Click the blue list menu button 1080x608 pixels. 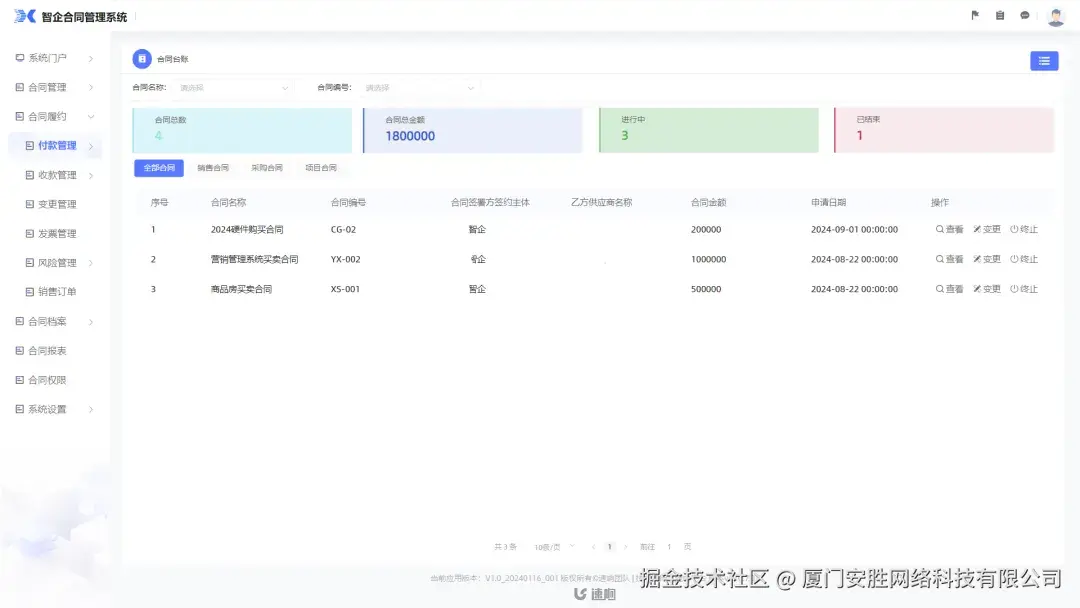1044,61
